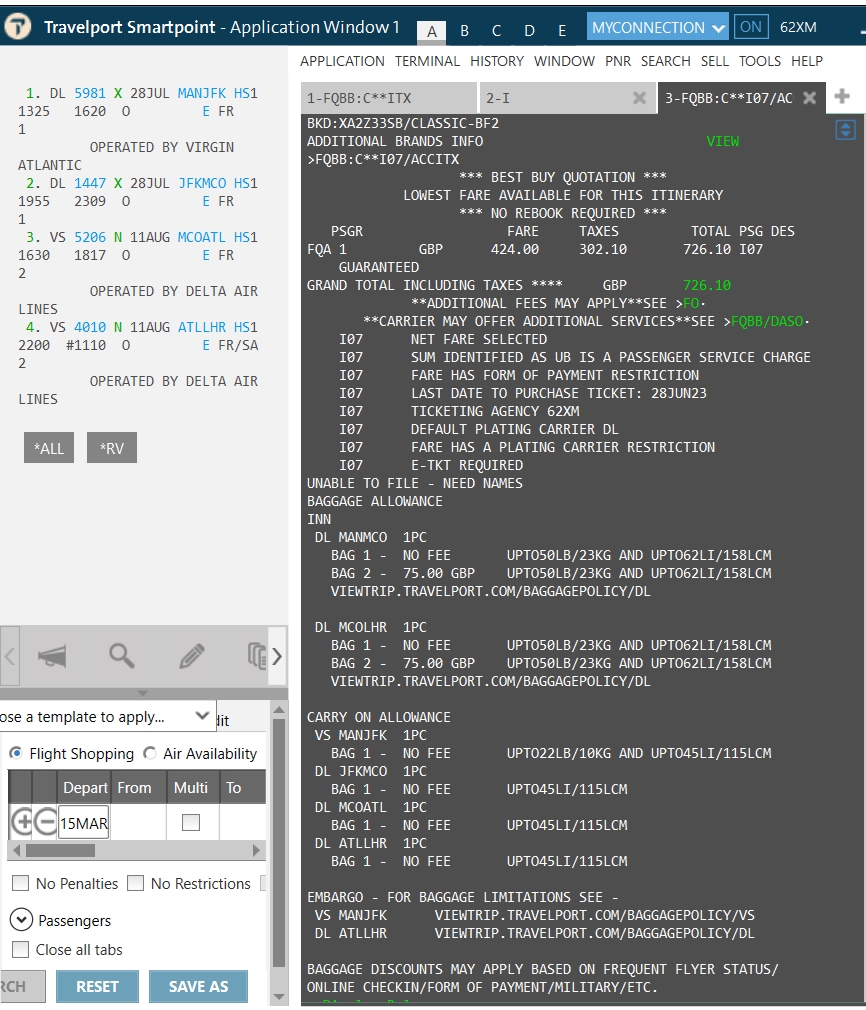Click flight number 5981 in segment 1
Viewport: 866px width, 1010px height.
point(90,93)
